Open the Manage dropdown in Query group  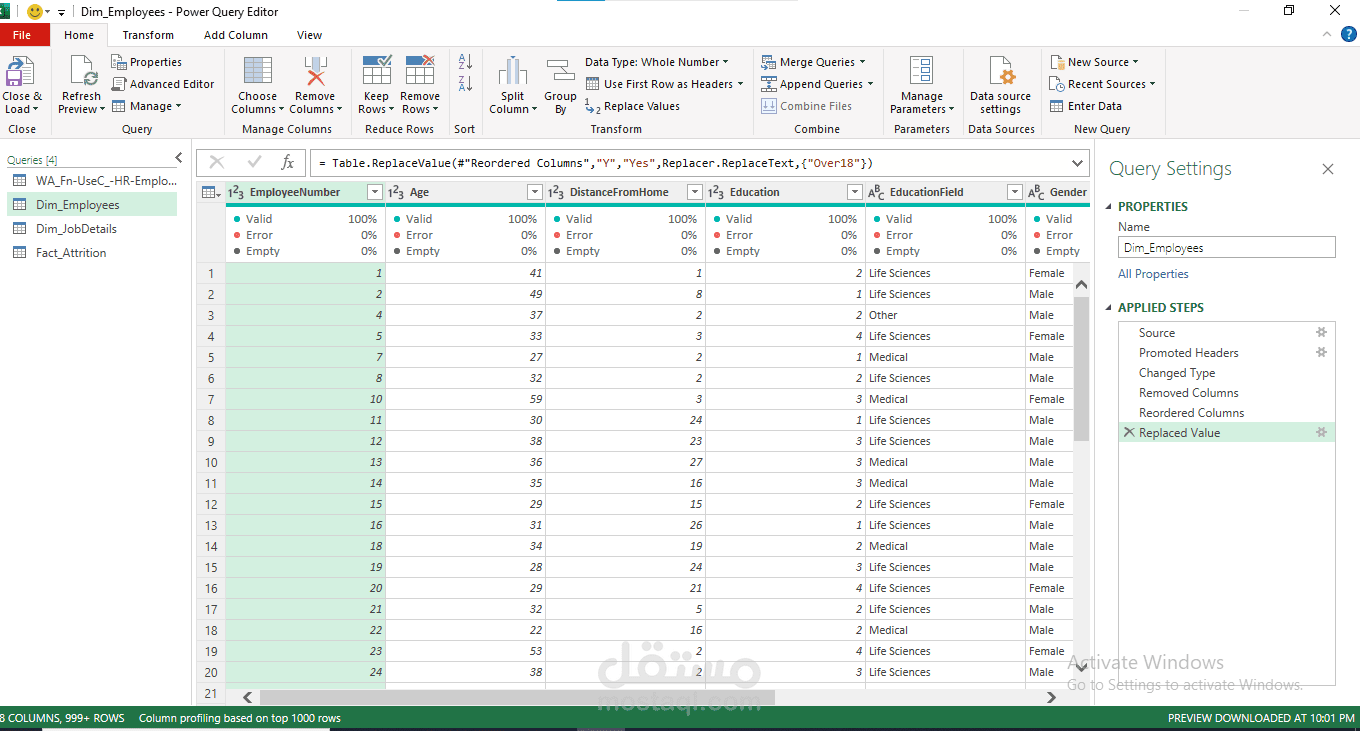(147, 106)
